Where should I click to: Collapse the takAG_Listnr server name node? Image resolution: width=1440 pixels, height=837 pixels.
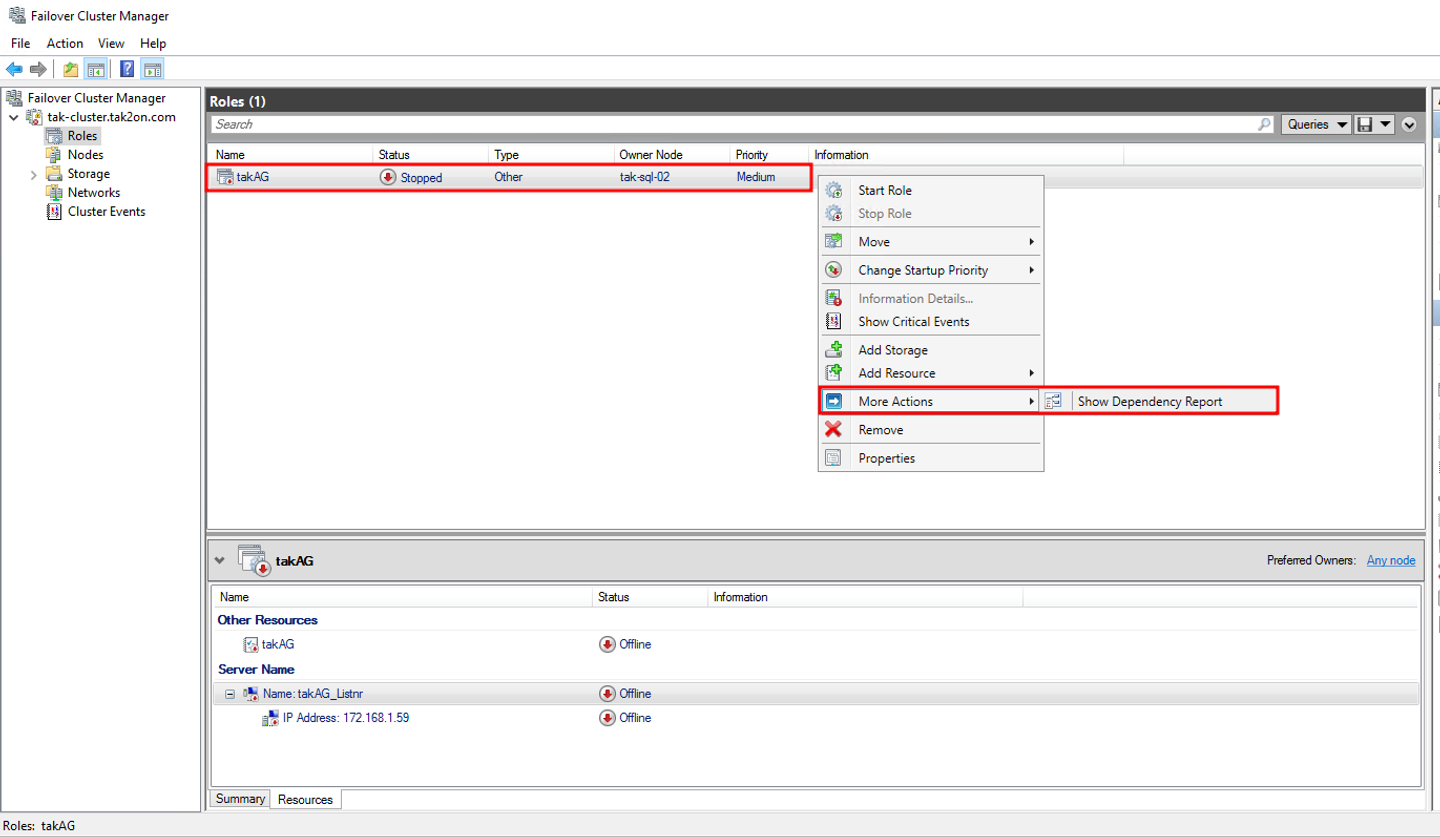point(229,694)
